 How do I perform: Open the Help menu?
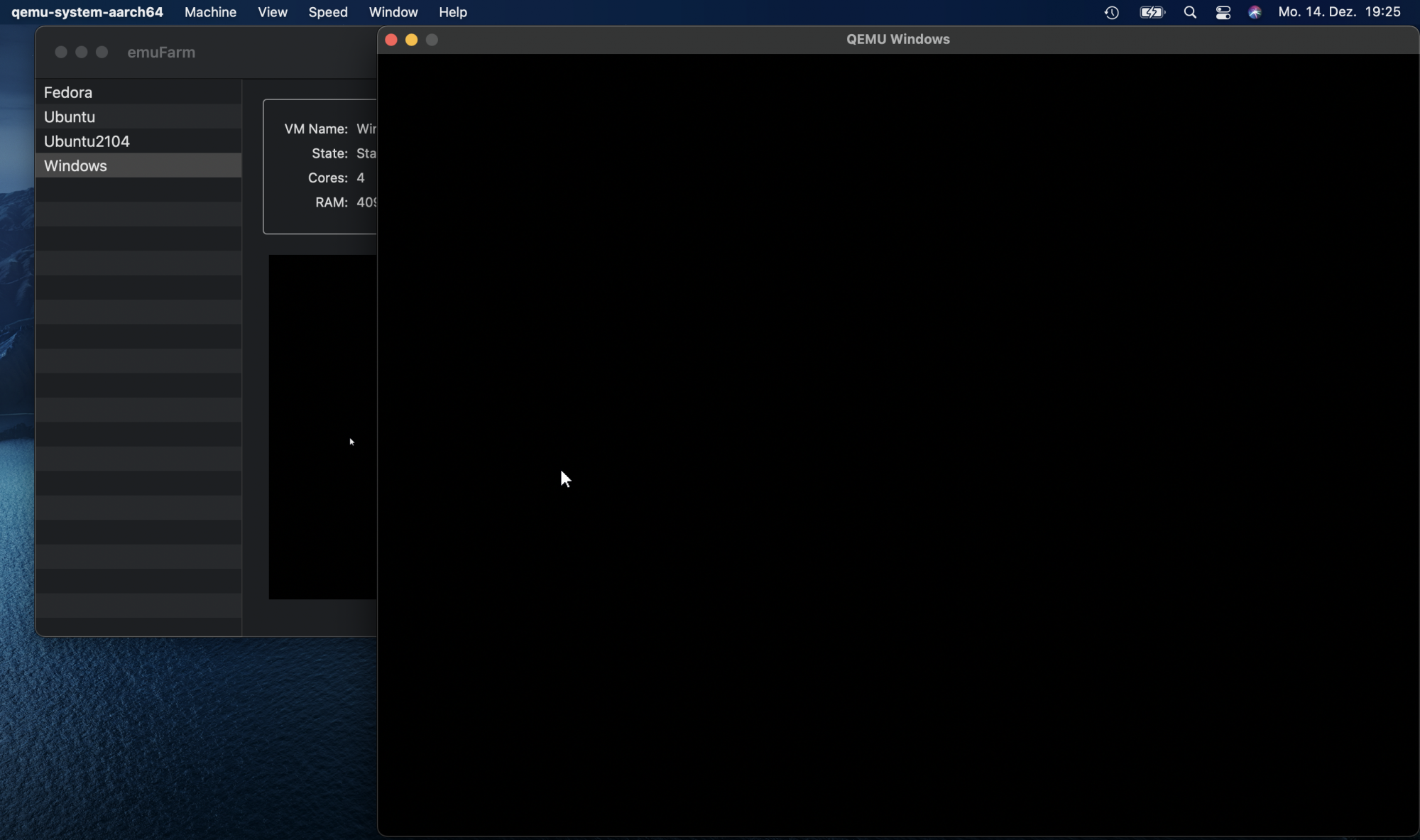click(453, 12)
